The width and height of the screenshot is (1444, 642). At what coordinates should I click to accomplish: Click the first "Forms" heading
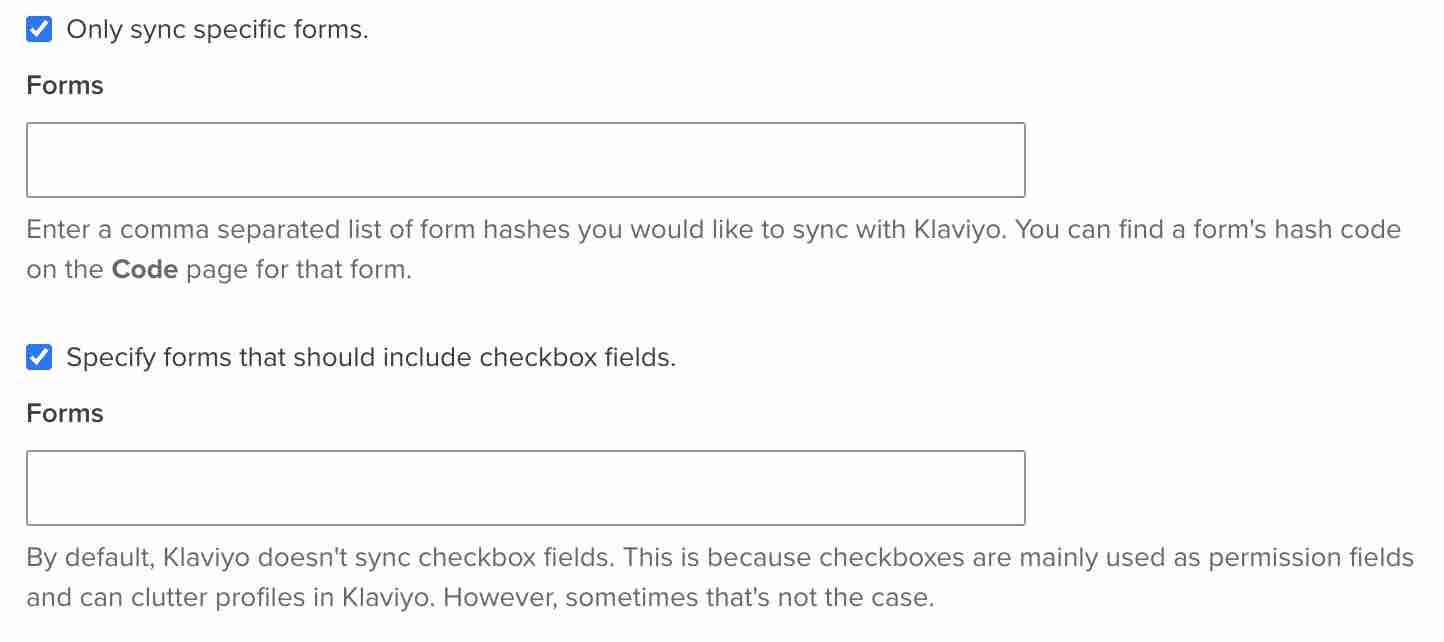pos(64,86)
